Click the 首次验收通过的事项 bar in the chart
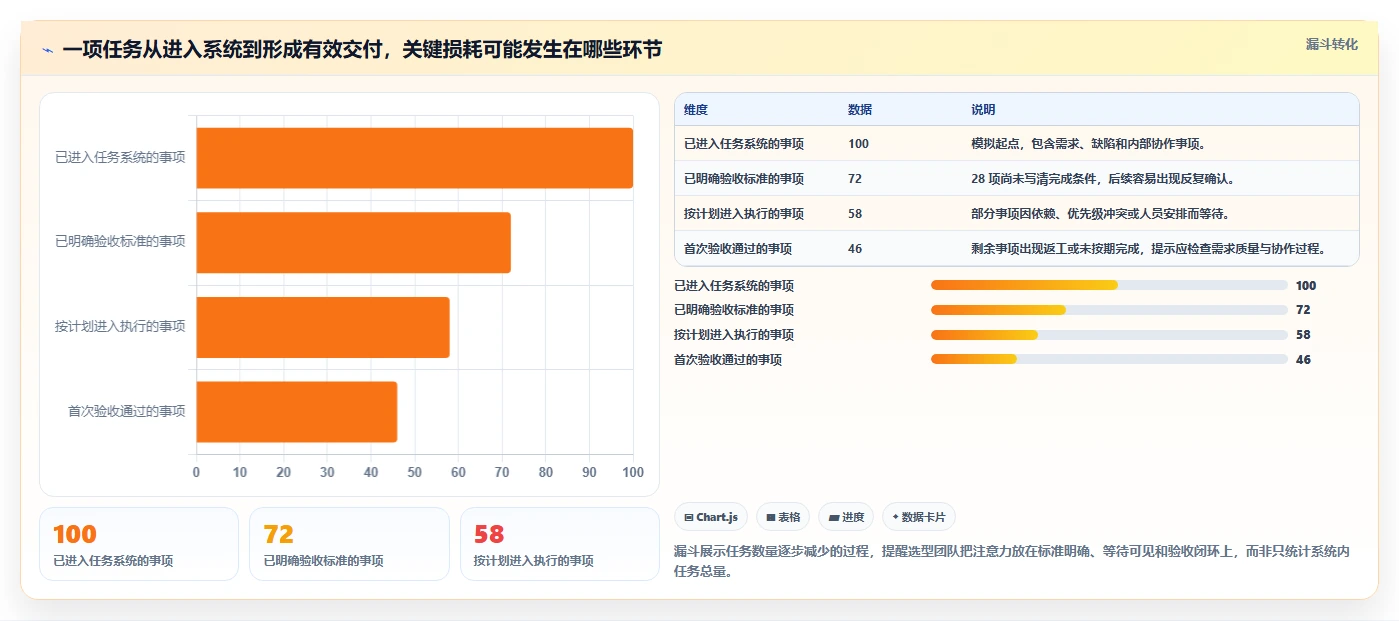 click(x=296, y=411)
